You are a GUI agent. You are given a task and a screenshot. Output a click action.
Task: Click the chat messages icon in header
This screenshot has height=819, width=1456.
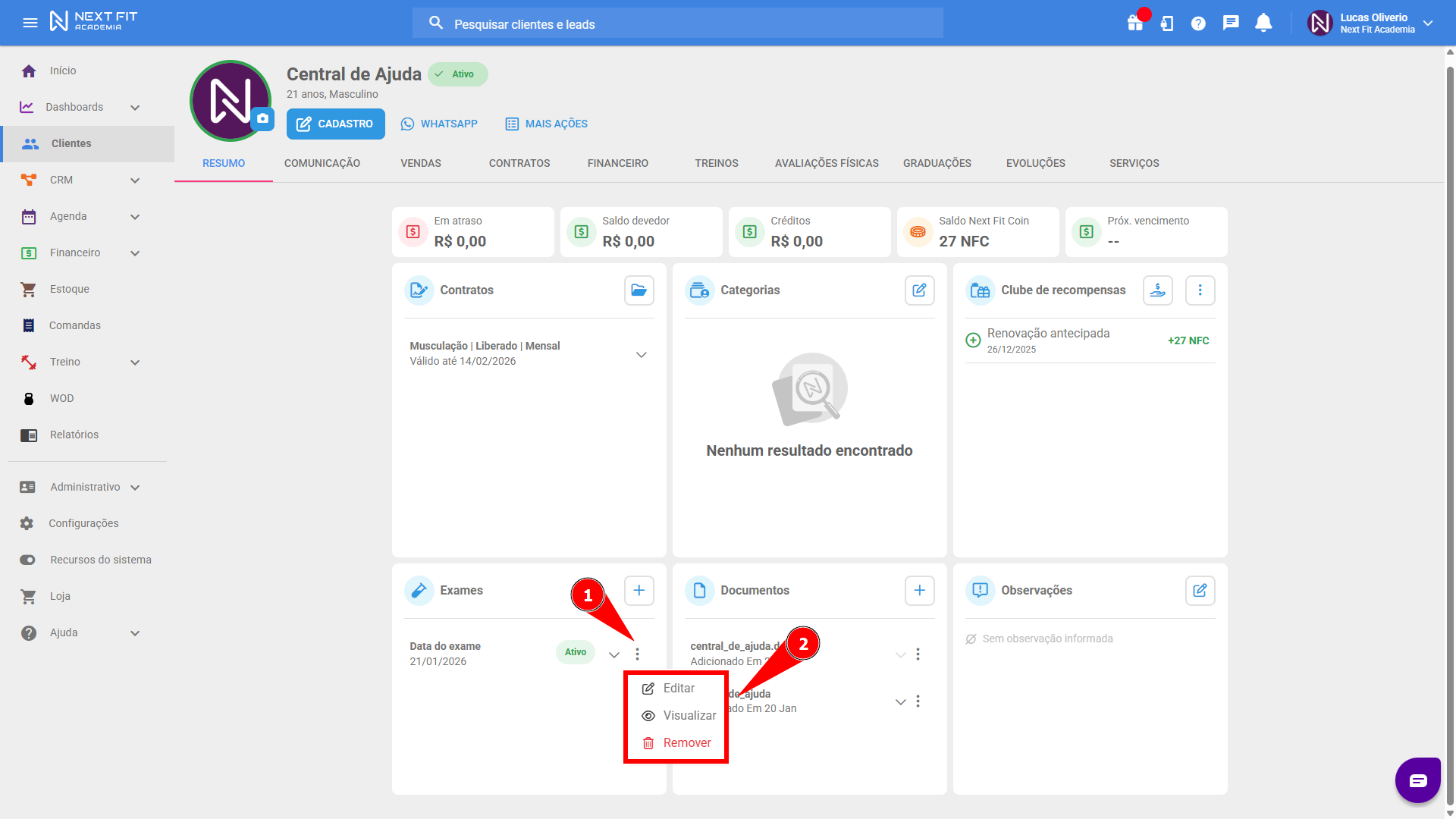click(x=1230, y=23)
